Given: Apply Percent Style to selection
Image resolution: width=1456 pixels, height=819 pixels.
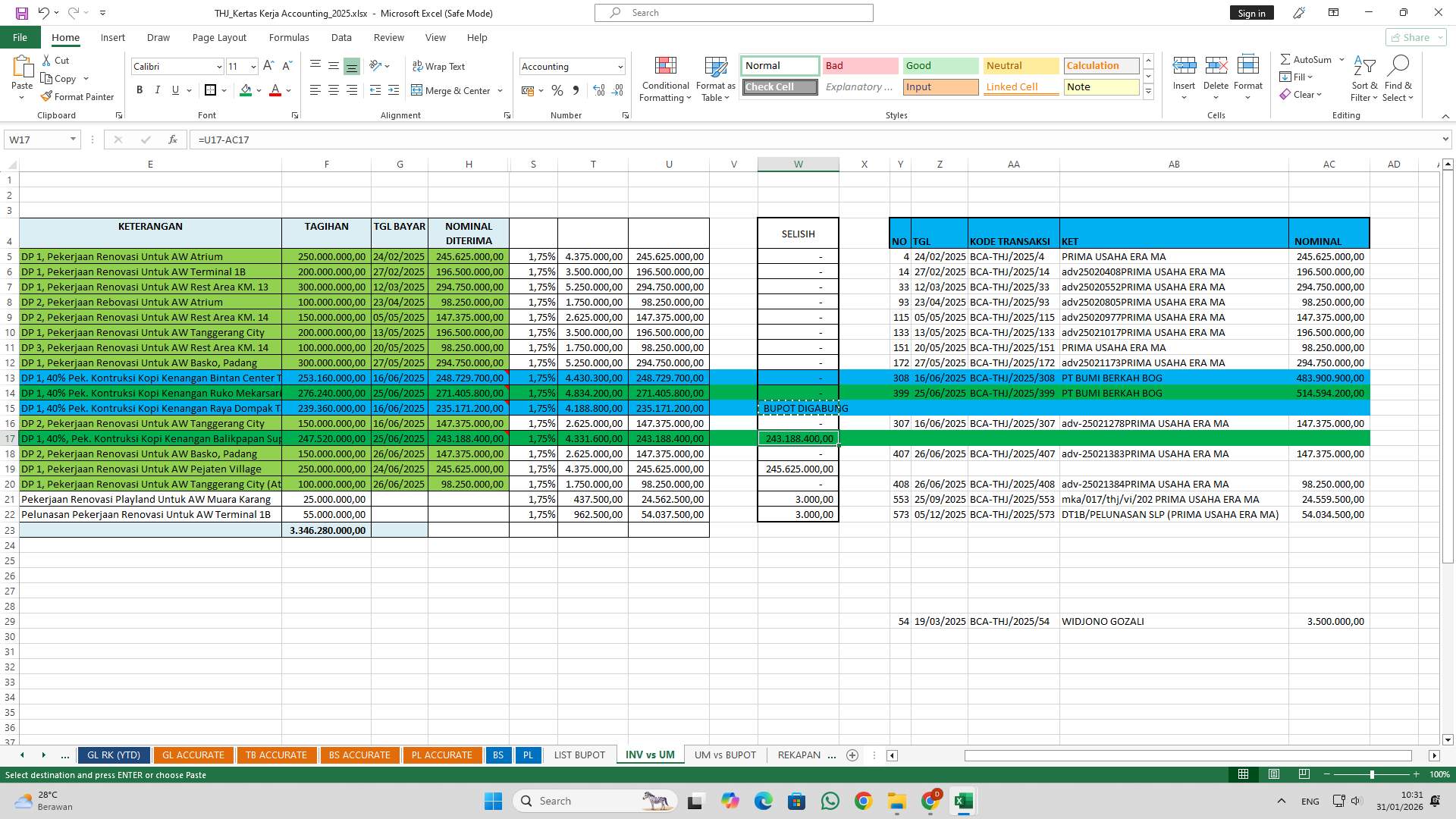Looking at the screenshot, I should pos(557,90).
